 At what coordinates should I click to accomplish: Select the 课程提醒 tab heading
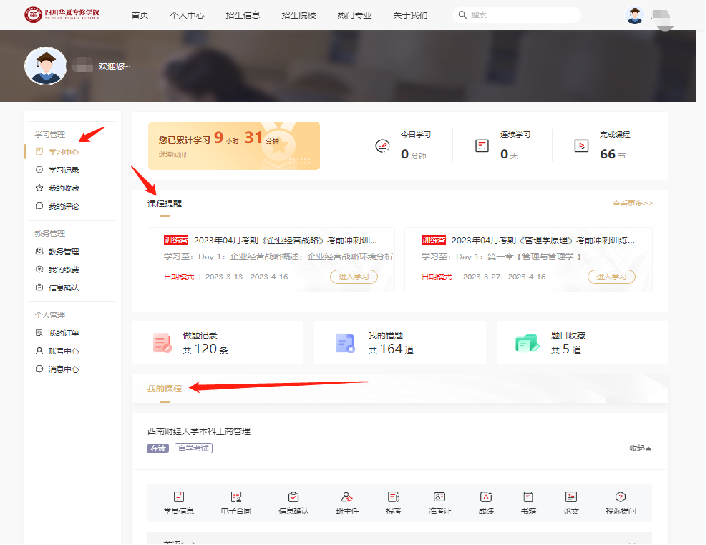[x=164, y=204]
